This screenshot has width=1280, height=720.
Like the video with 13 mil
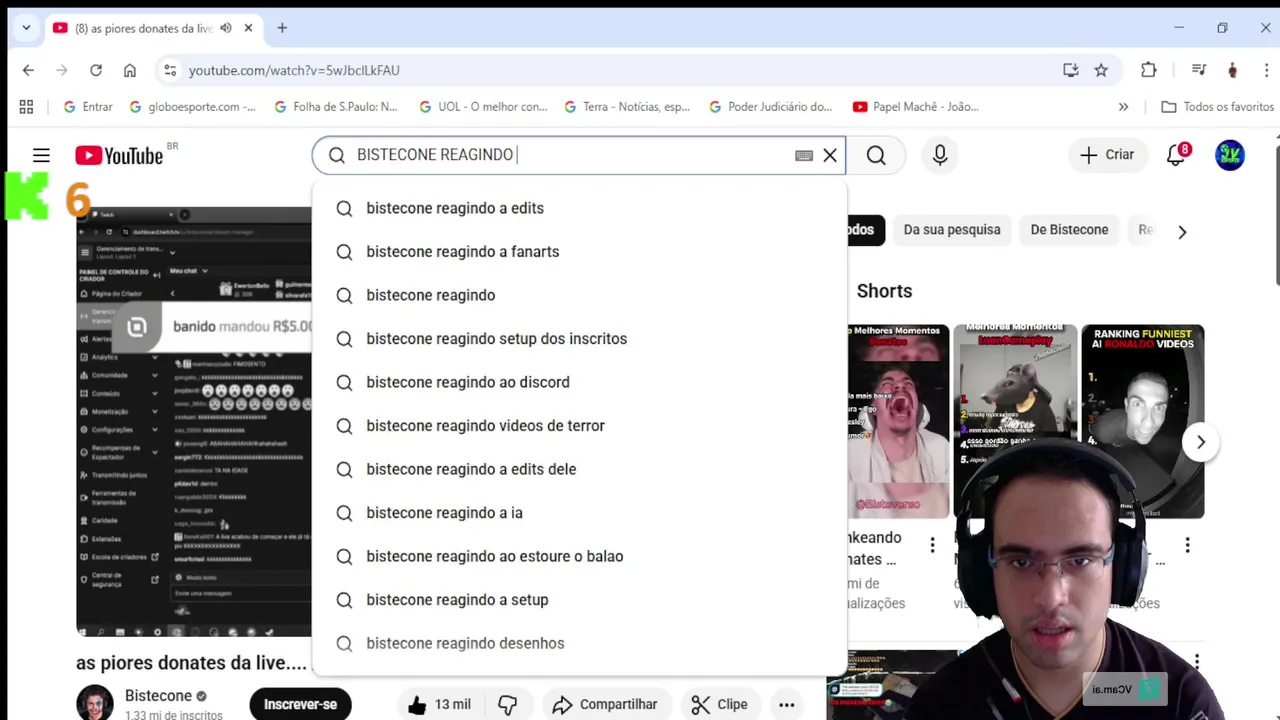tap(438, 704)
